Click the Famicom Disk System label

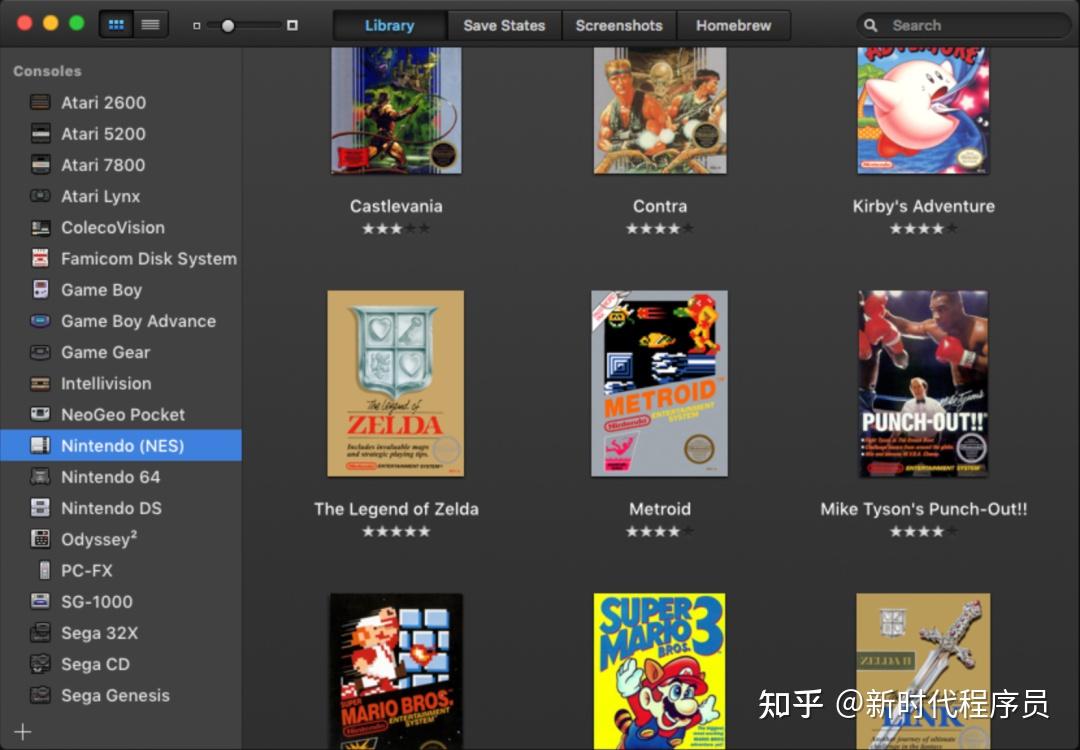point(149,259)
